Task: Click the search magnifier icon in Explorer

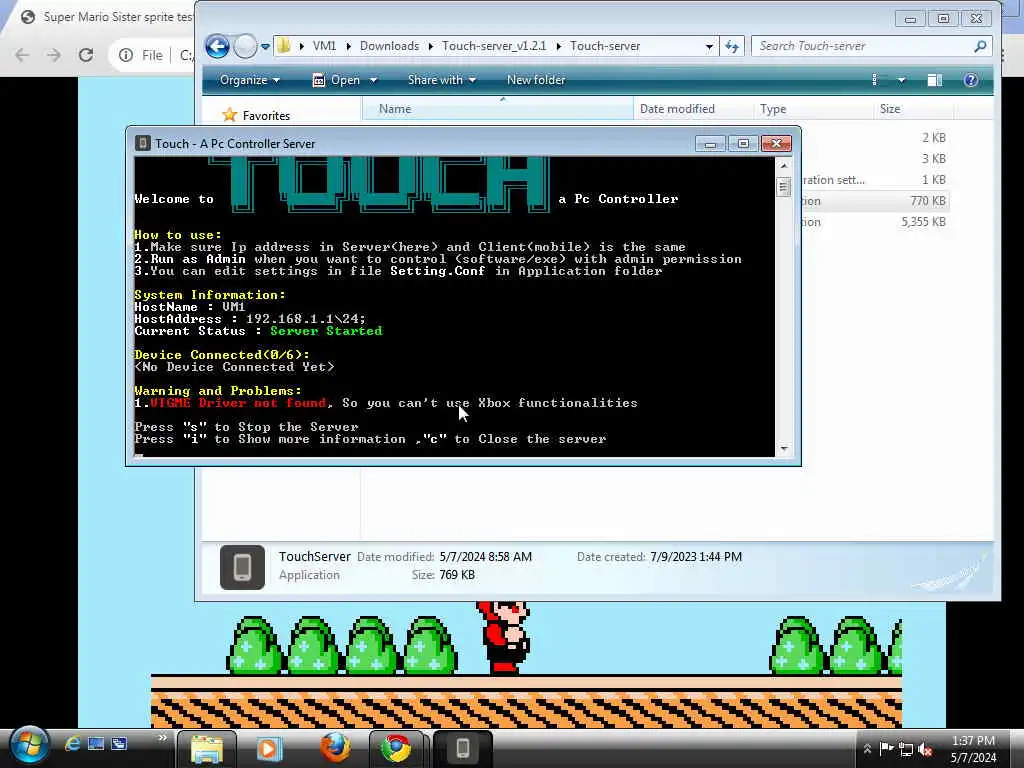Action: [980, 46]
